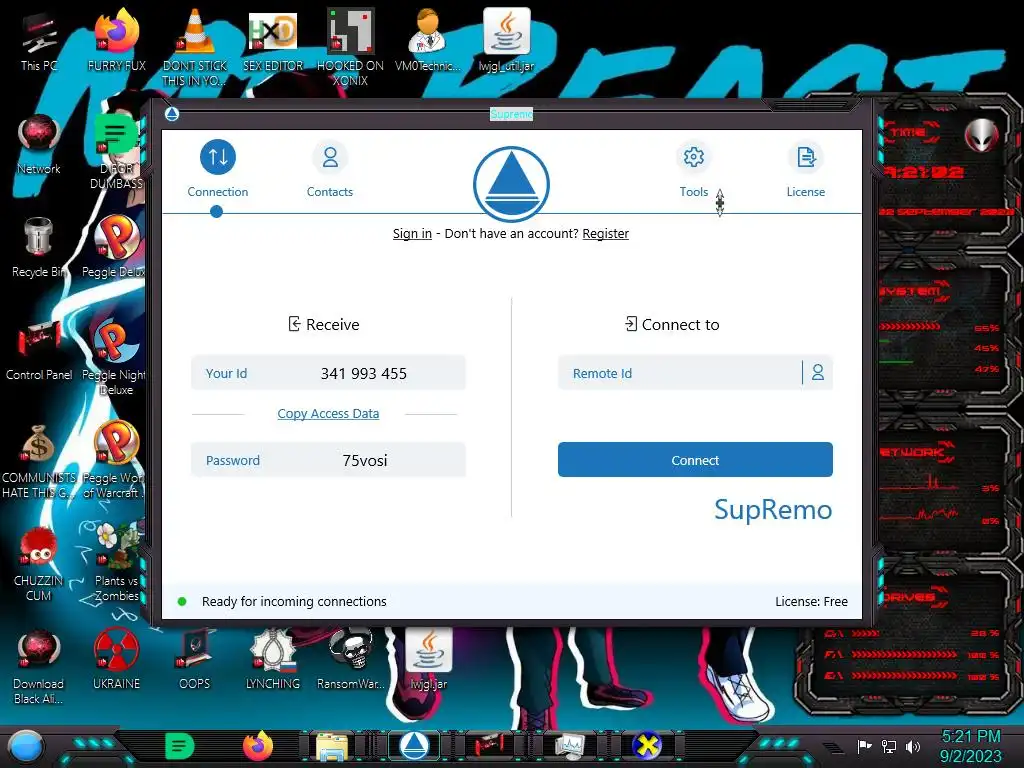This screenshot has width=1024, height=768.
Task: Click the password value 75vosi
Action: (364, 460)
